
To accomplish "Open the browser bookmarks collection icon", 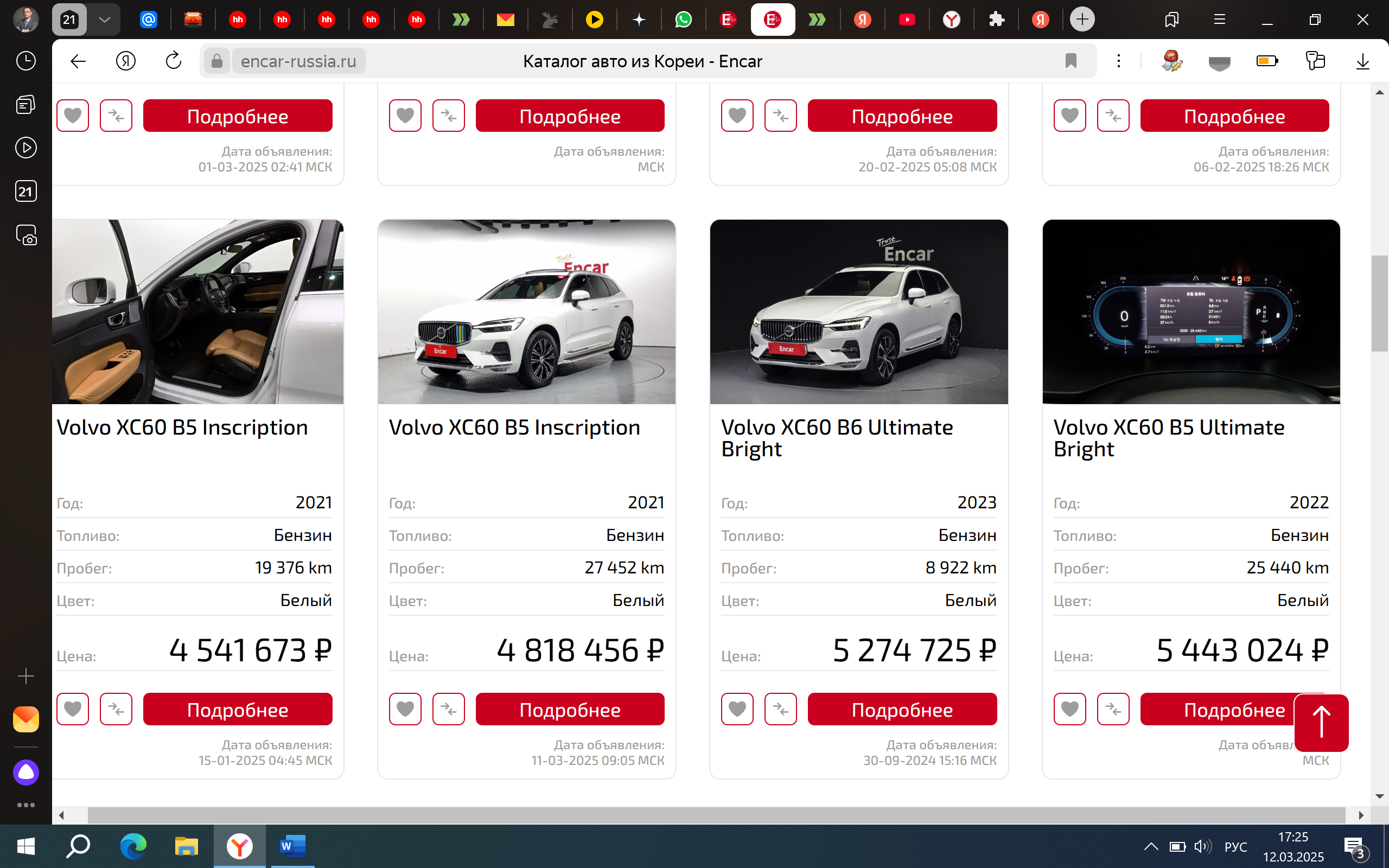I will [x=1171, y=20].
